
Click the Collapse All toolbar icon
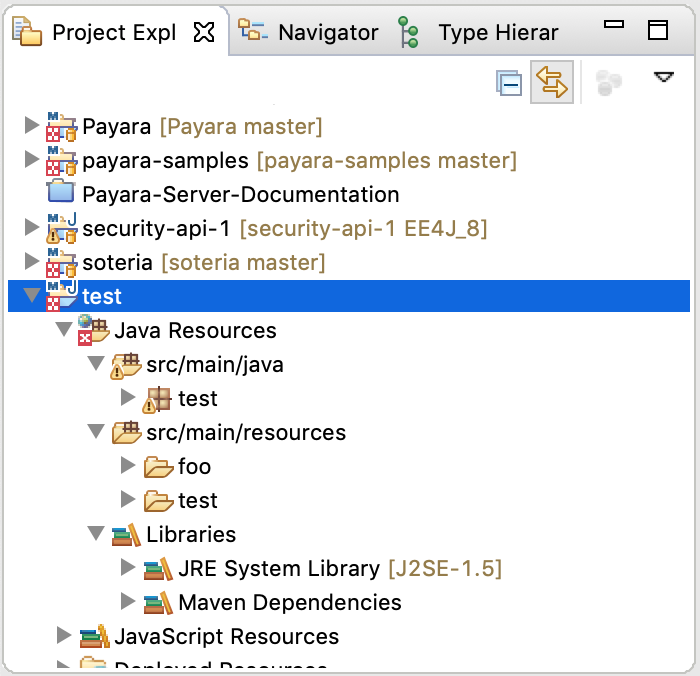(510, 83)
